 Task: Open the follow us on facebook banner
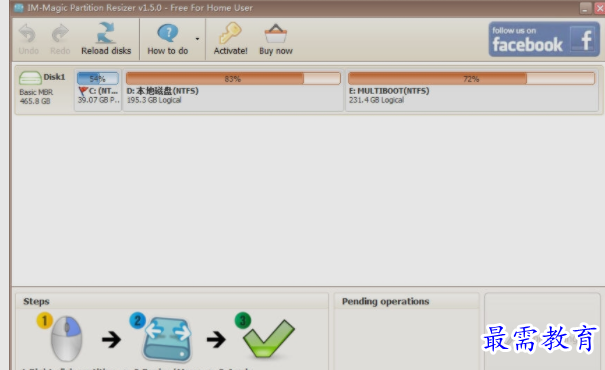[x=544, y=39]
